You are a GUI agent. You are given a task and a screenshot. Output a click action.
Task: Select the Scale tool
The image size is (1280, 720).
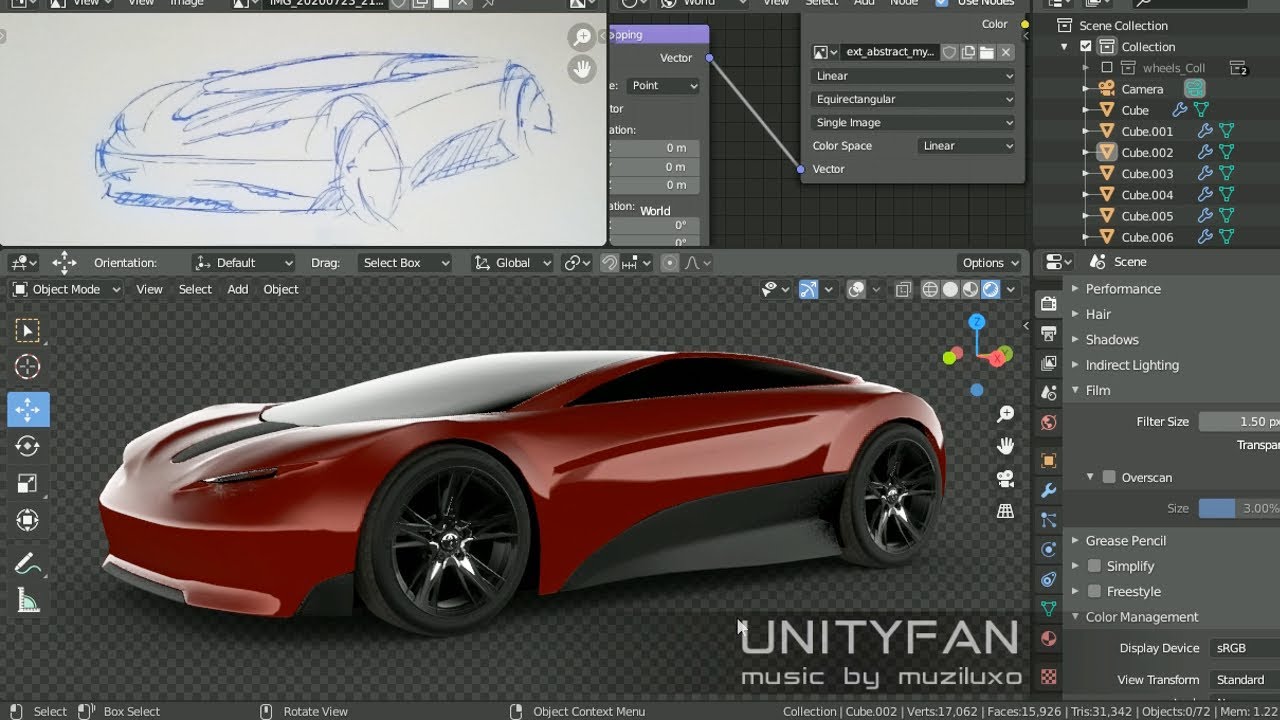[28, 484]
